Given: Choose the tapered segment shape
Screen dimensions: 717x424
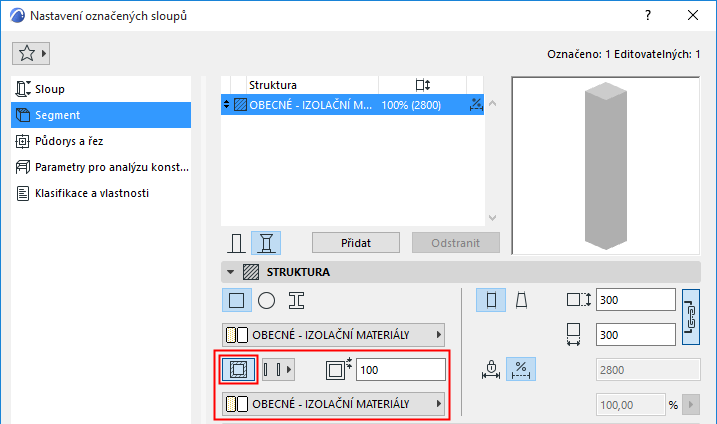Looking at the screenshot, I should tap(520, 299).
